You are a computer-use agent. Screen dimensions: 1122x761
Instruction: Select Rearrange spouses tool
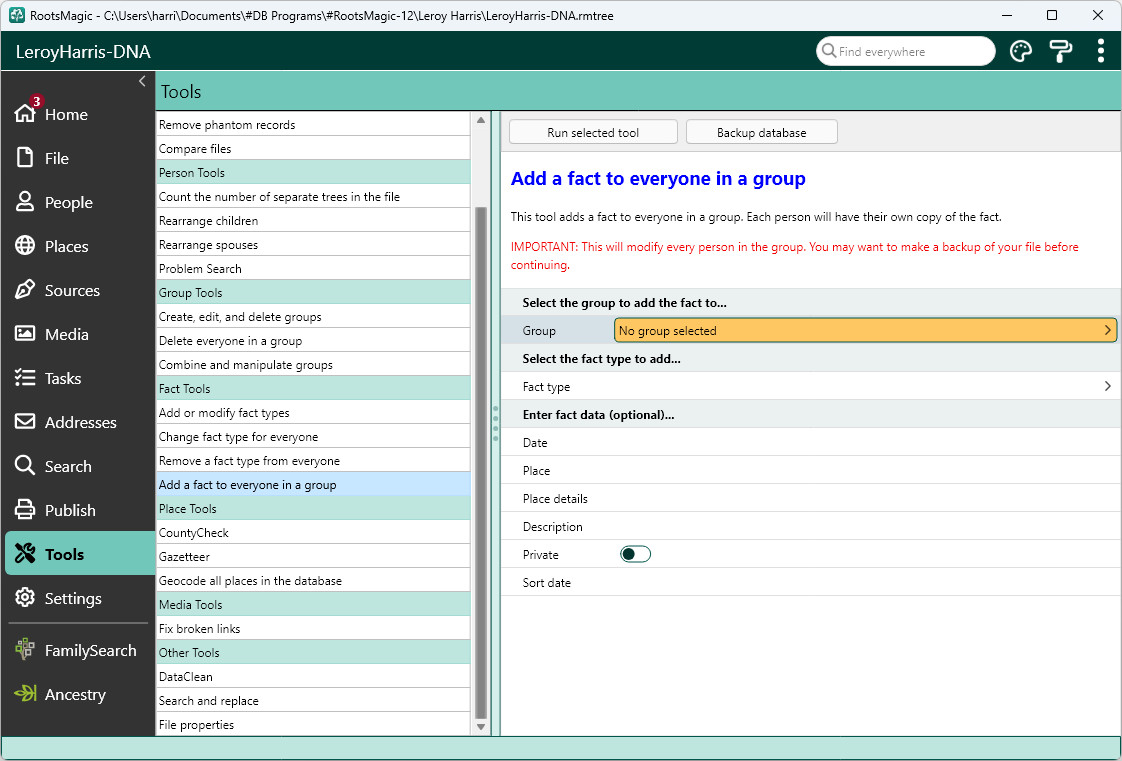[x=313, y=244]
